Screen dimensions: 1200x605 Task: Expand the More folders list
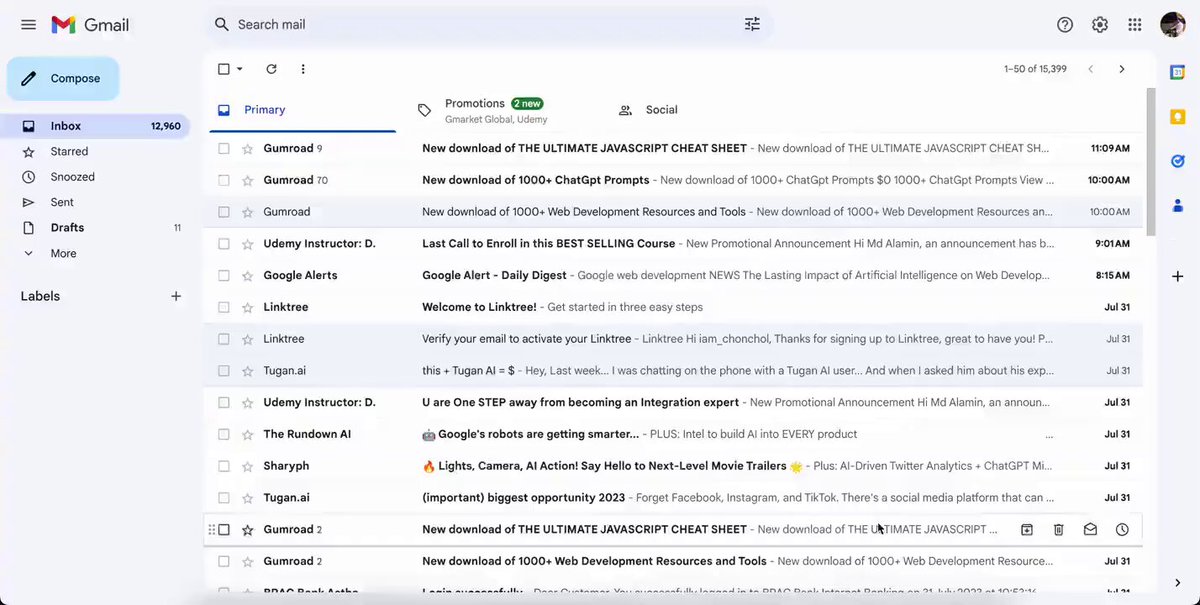pyautogui.click(x=63, y=253)
